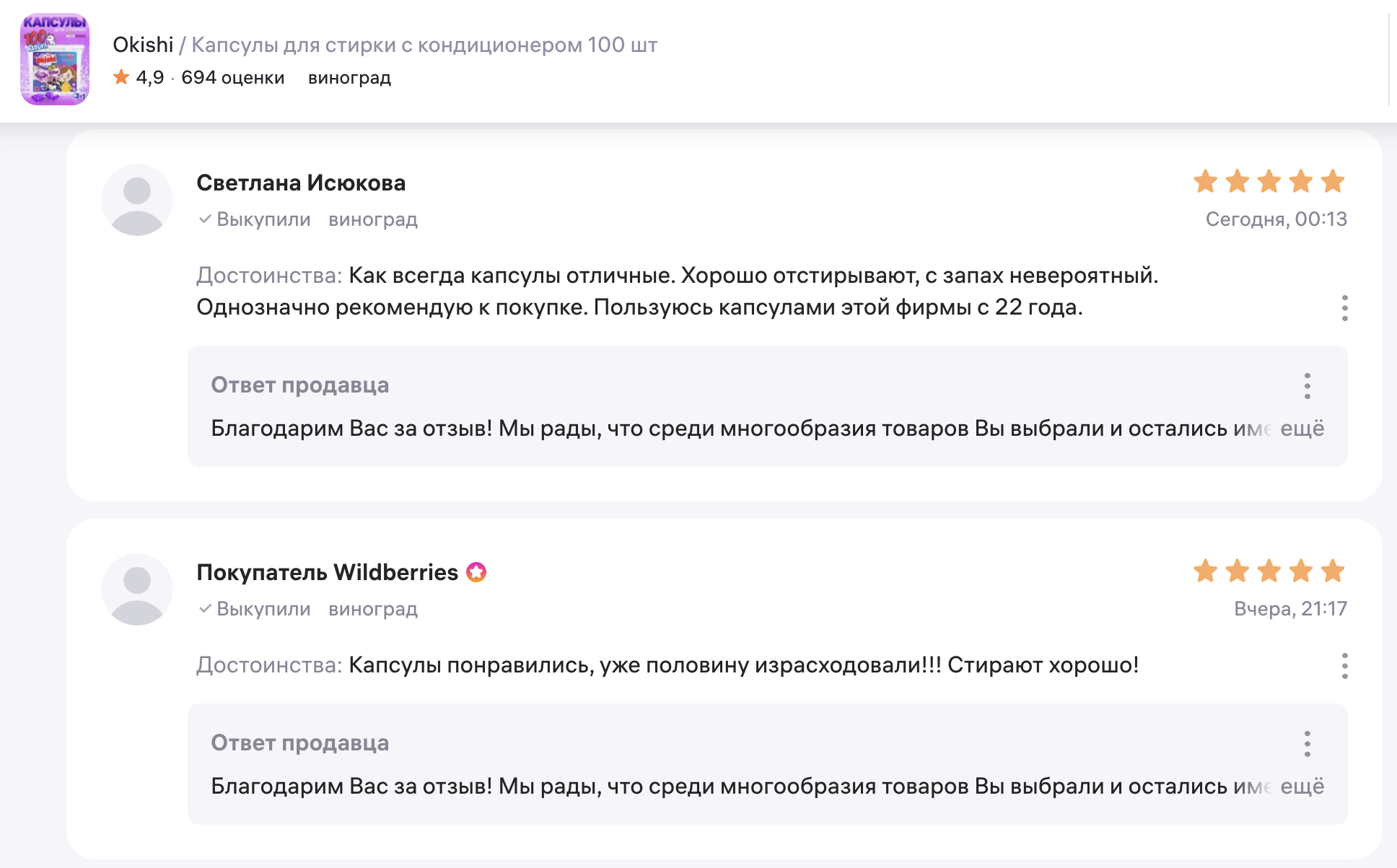Open the 694 оценки ratings count
The image size is (1397, 868).
click(232, 77)
